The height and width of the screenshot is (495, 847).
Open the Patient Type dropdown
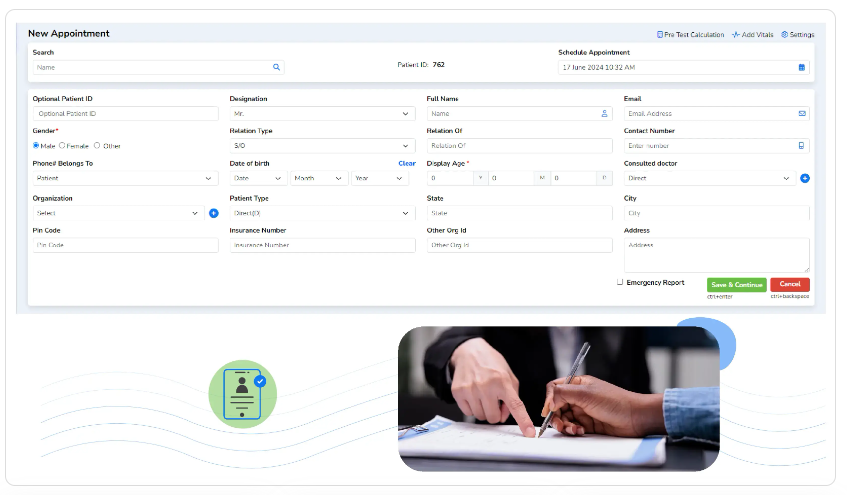[322, 213]
